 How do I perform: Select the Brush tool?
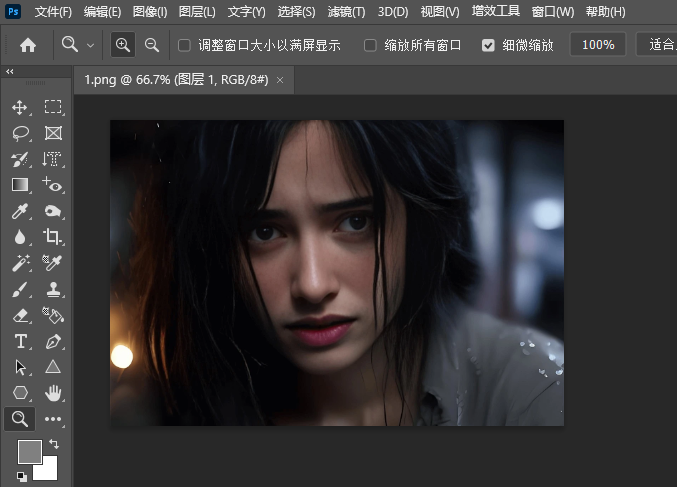(x=20, y=290)
